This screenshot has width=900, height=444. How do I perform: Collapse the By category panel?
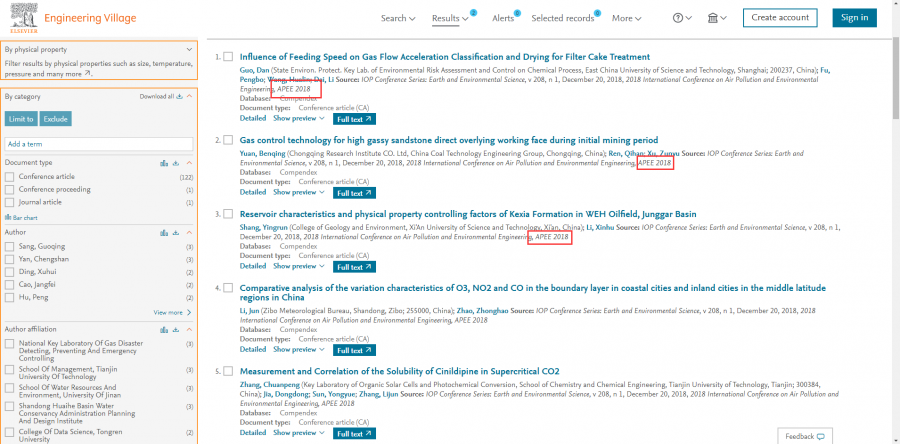[189, 97]
